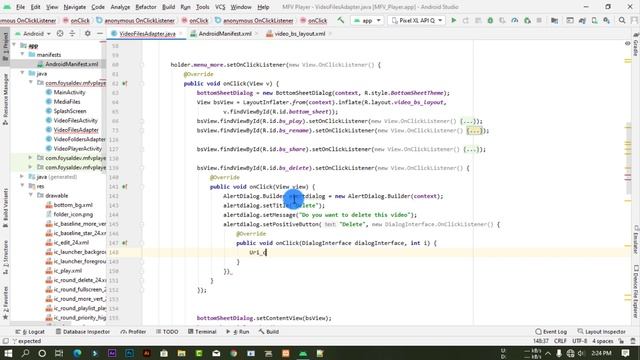Open the Event Log

pyautogui.click(x=551, y=332)
